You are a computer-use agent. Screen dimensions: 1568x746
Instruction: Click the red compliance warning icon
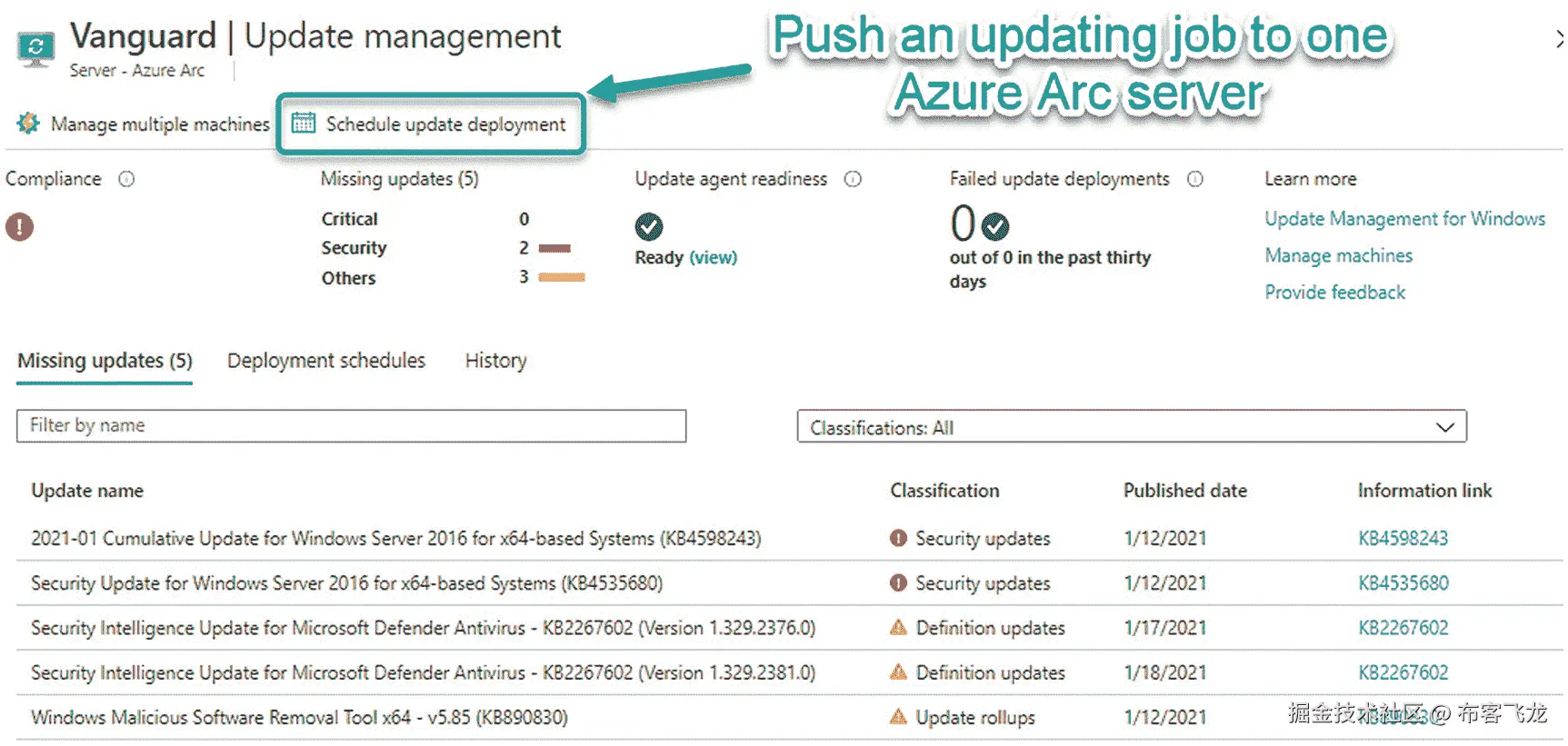[x=19, y=226]
